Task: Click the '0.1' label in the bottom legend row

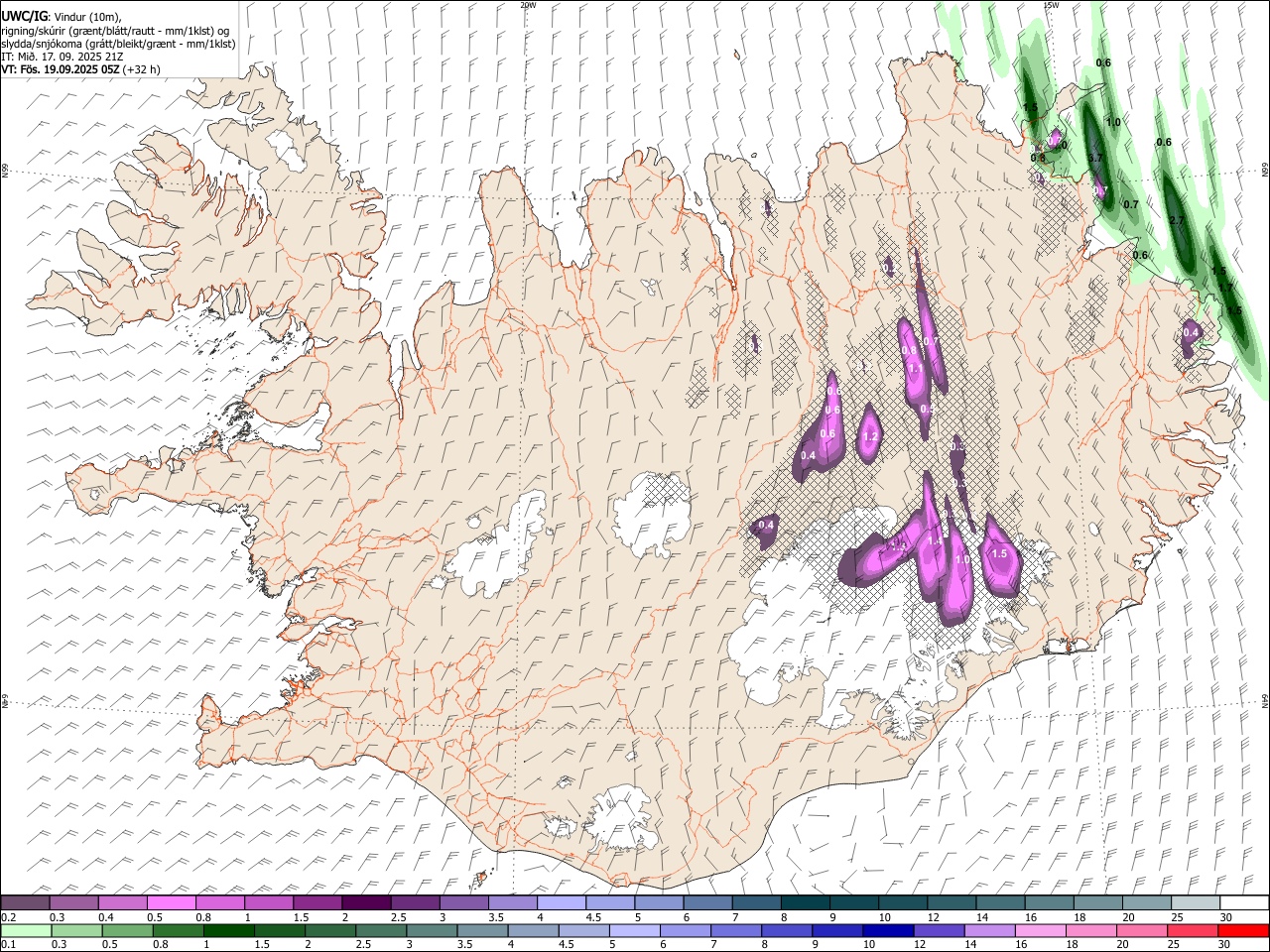Action: 9,944
